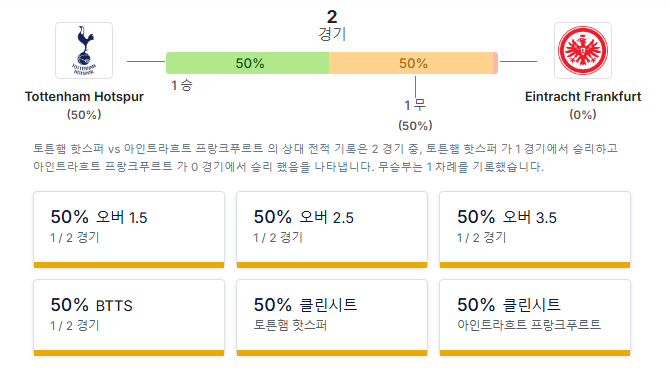Click the Tottenham (50%) win percentage text

tap(84, 115)
